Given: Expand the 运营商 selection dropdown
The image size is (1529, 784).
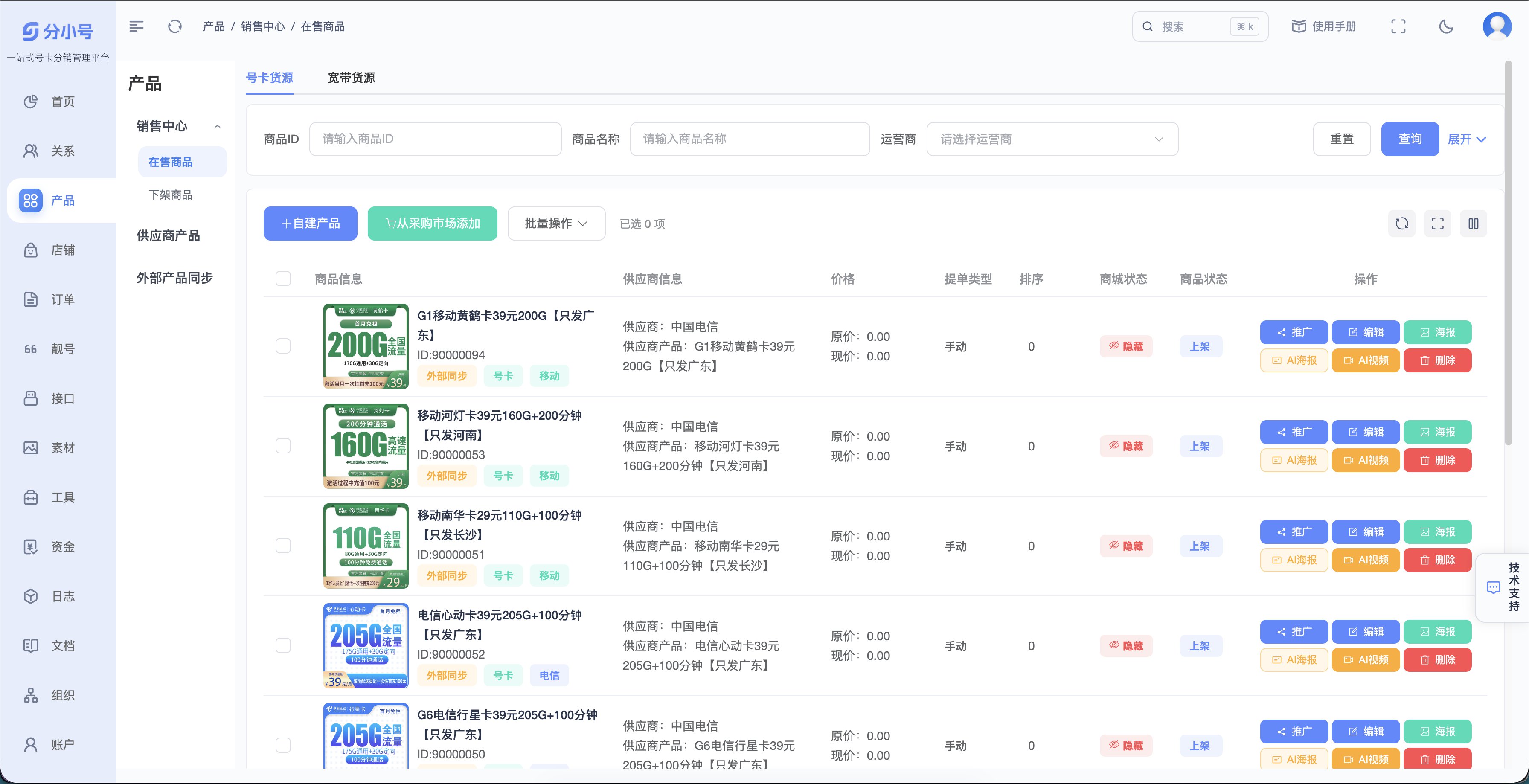Looking at the screenshot, I should (1052, 138).
